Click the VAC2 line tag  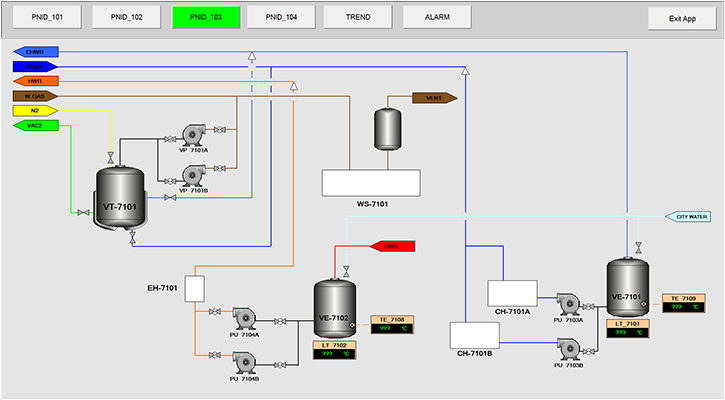point(36,126)
